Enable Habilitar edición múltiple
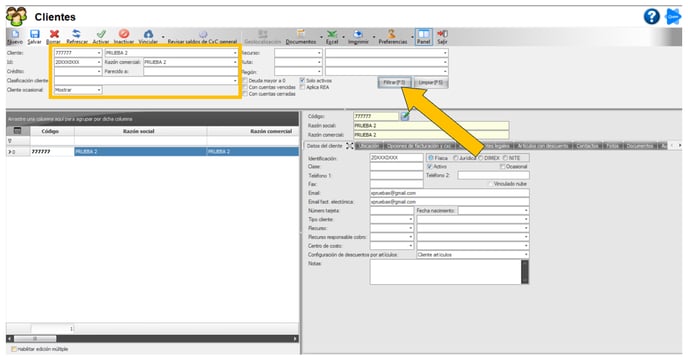This screenshot has width=688, height=360. pos(14,349)
